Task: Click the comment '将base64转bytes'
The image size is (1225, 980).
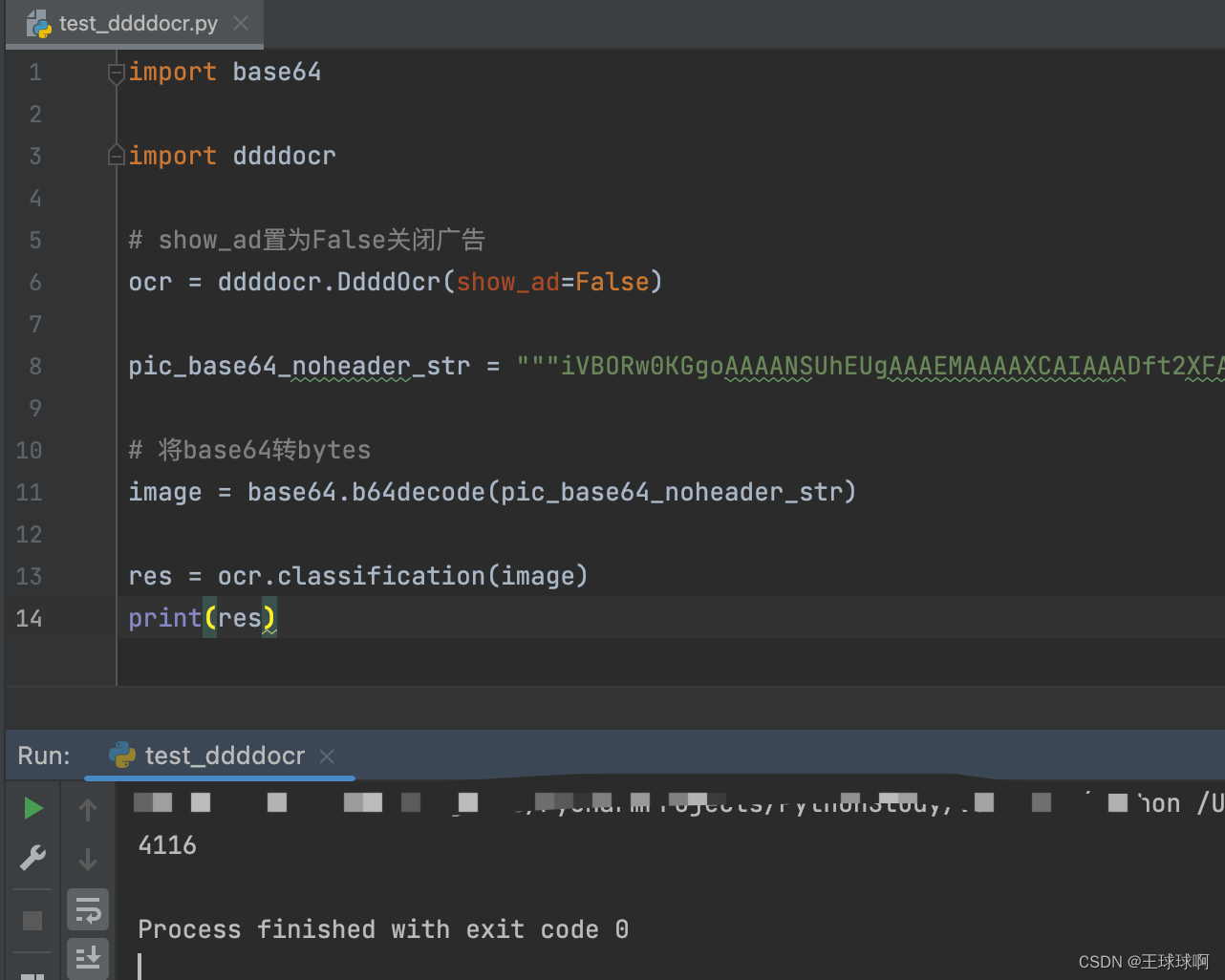Action: click(249, 450)
